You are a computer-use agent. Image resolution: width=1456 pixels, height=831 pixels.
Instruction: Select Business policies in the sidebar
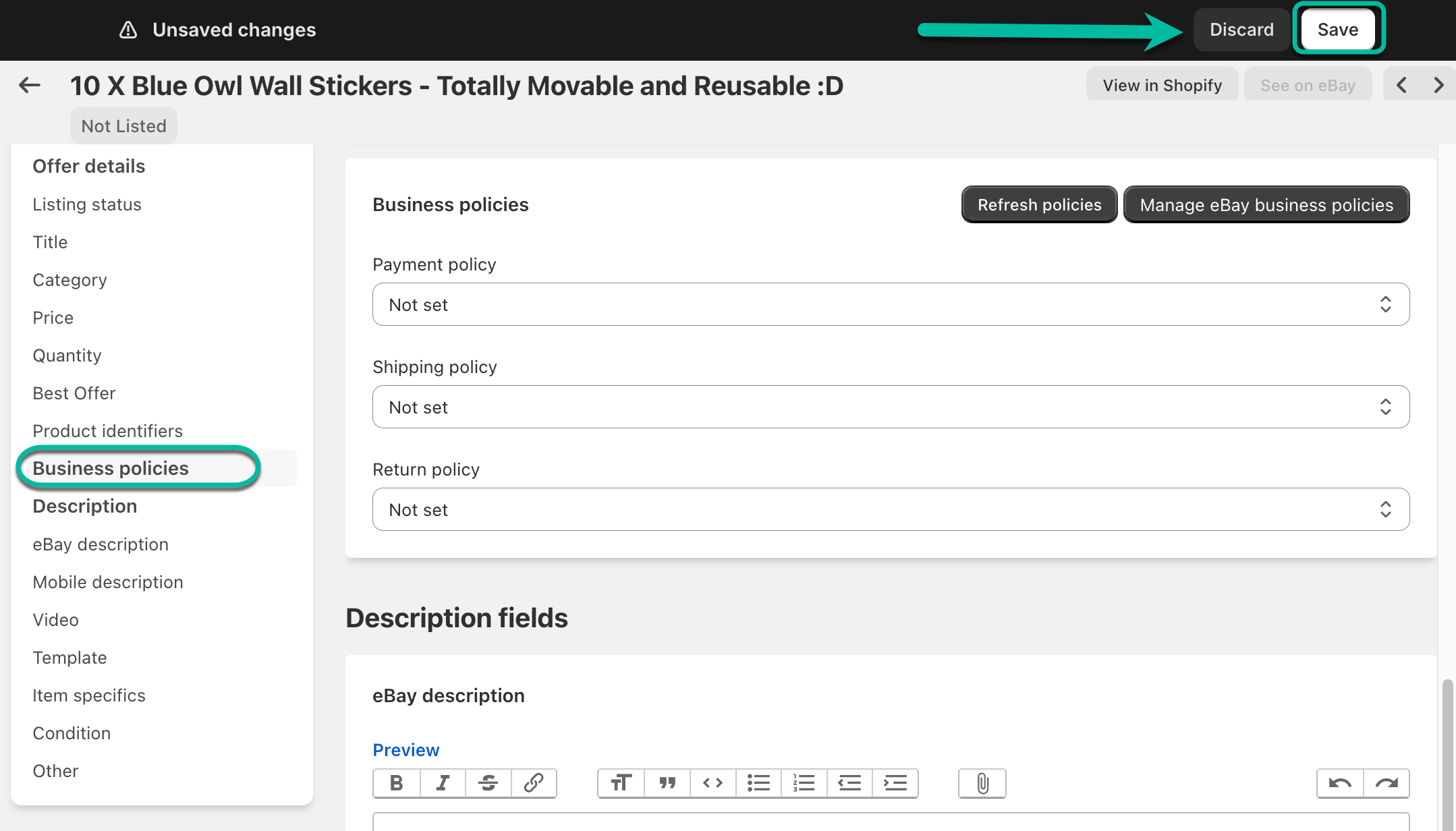(110, 467)
